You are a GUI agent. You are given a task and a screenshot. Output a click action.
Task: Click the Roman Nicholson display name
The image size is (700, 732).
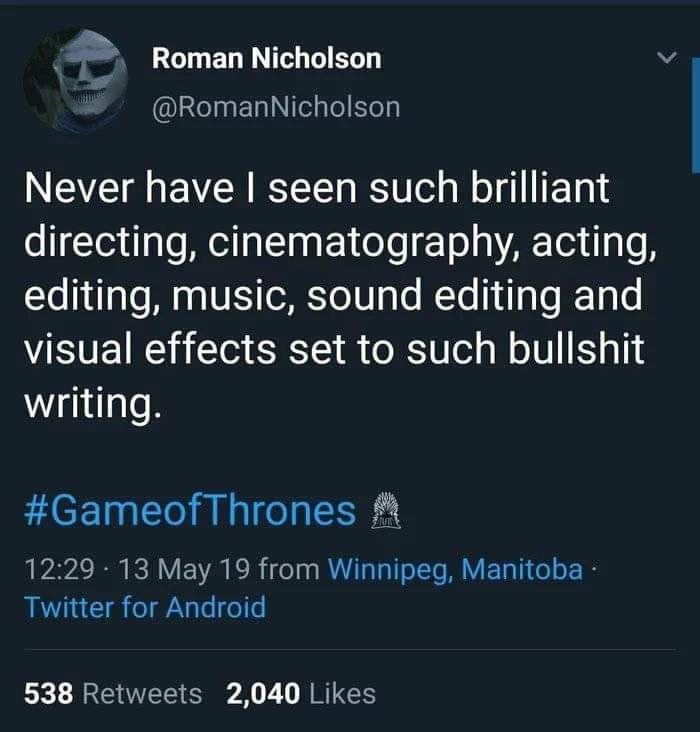[x=266, y=59]
